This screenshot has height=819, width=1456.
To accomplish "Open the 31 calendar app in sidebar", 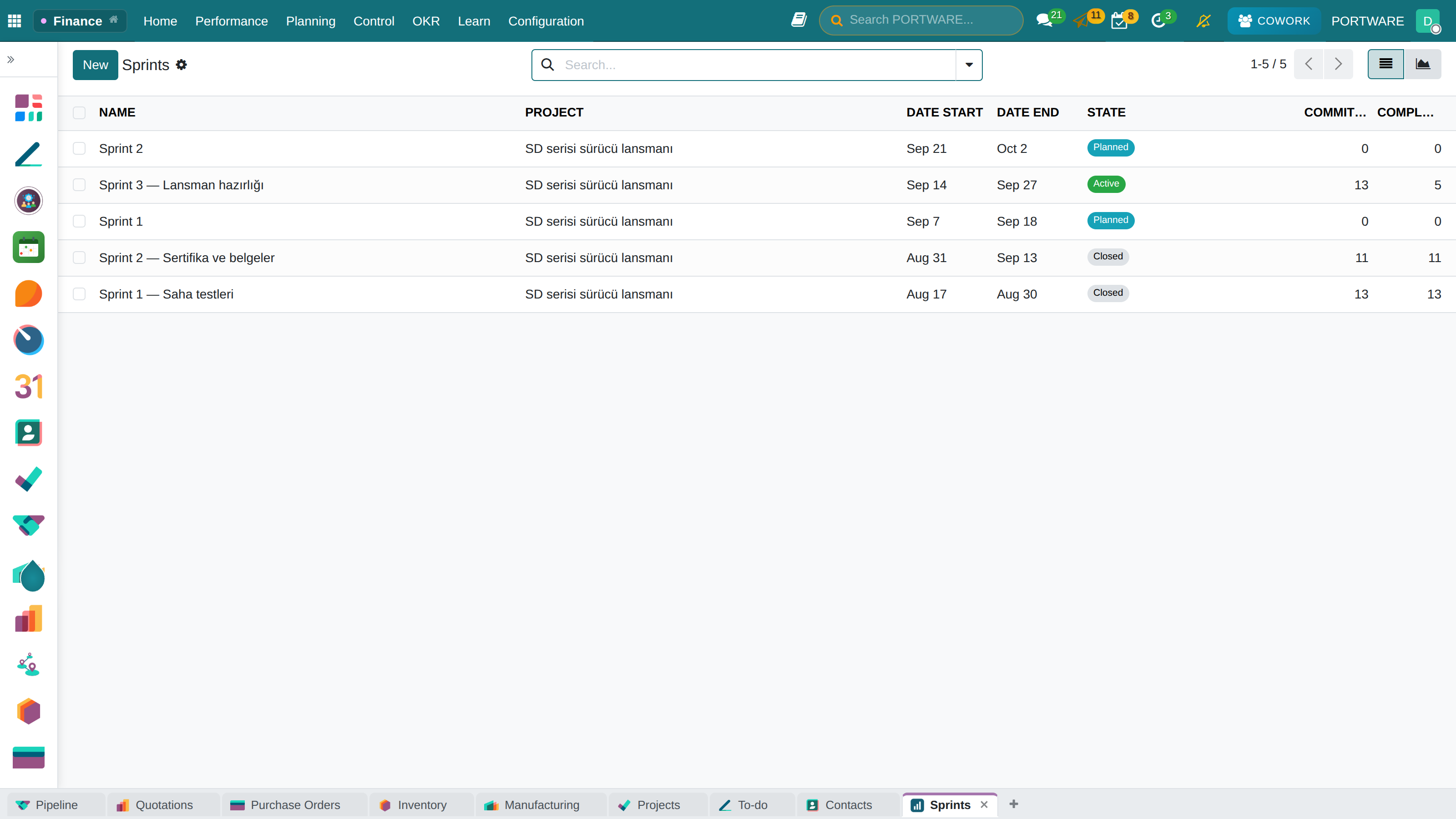I will [x=28, y=387].
